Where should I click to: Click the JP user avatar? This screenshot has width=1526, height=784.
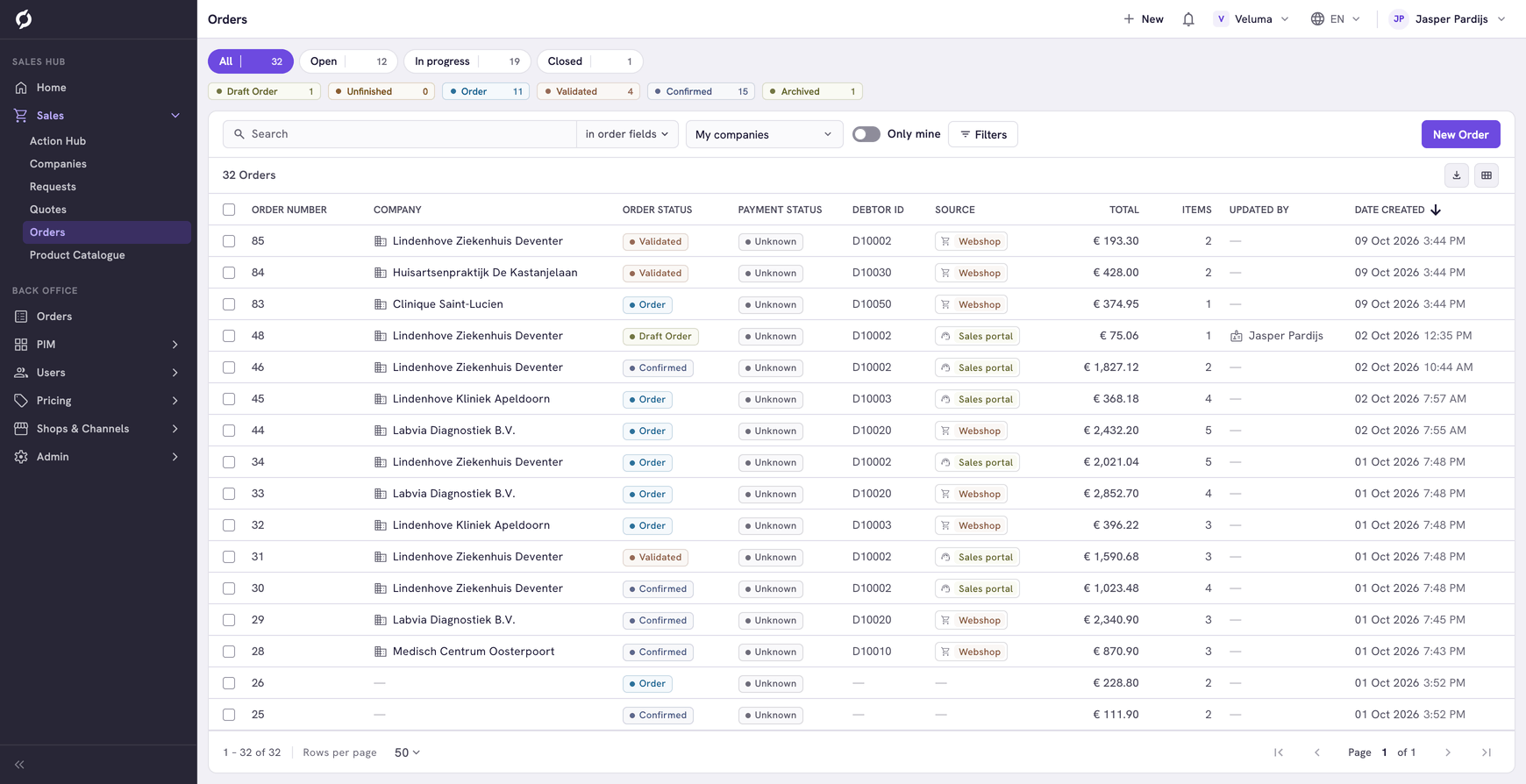[1399, 19]
